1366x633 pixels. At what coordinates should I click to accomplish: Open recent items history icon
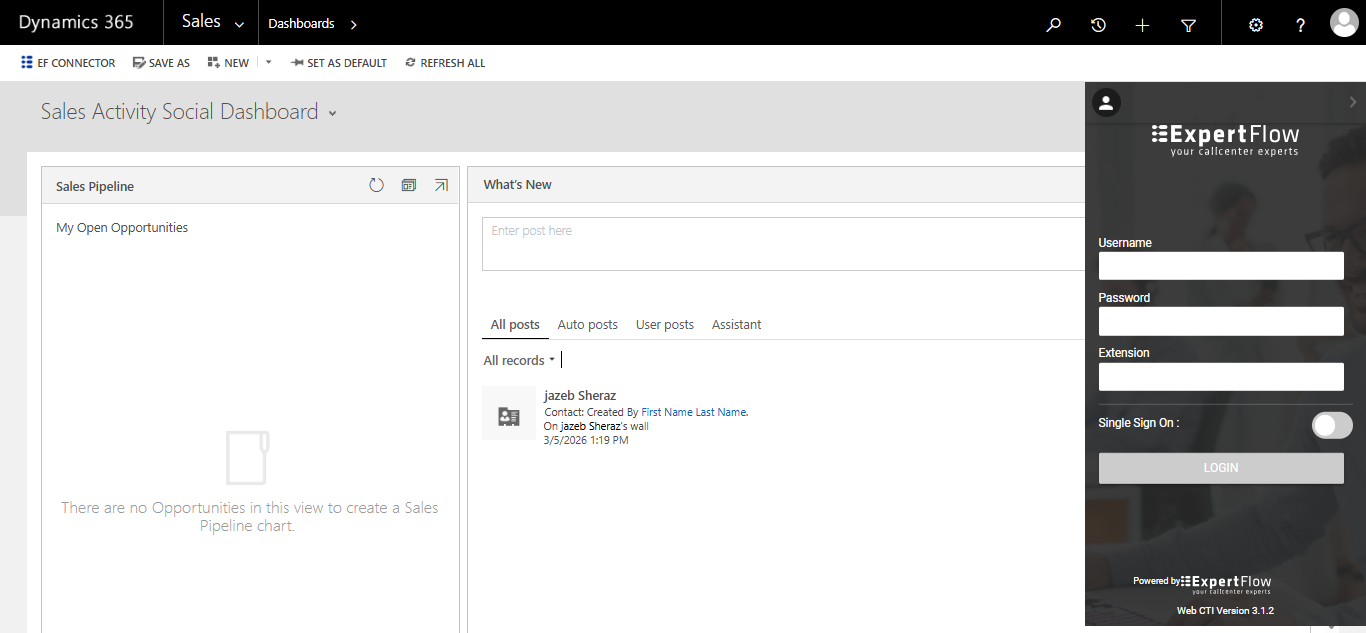point(1098,25)
